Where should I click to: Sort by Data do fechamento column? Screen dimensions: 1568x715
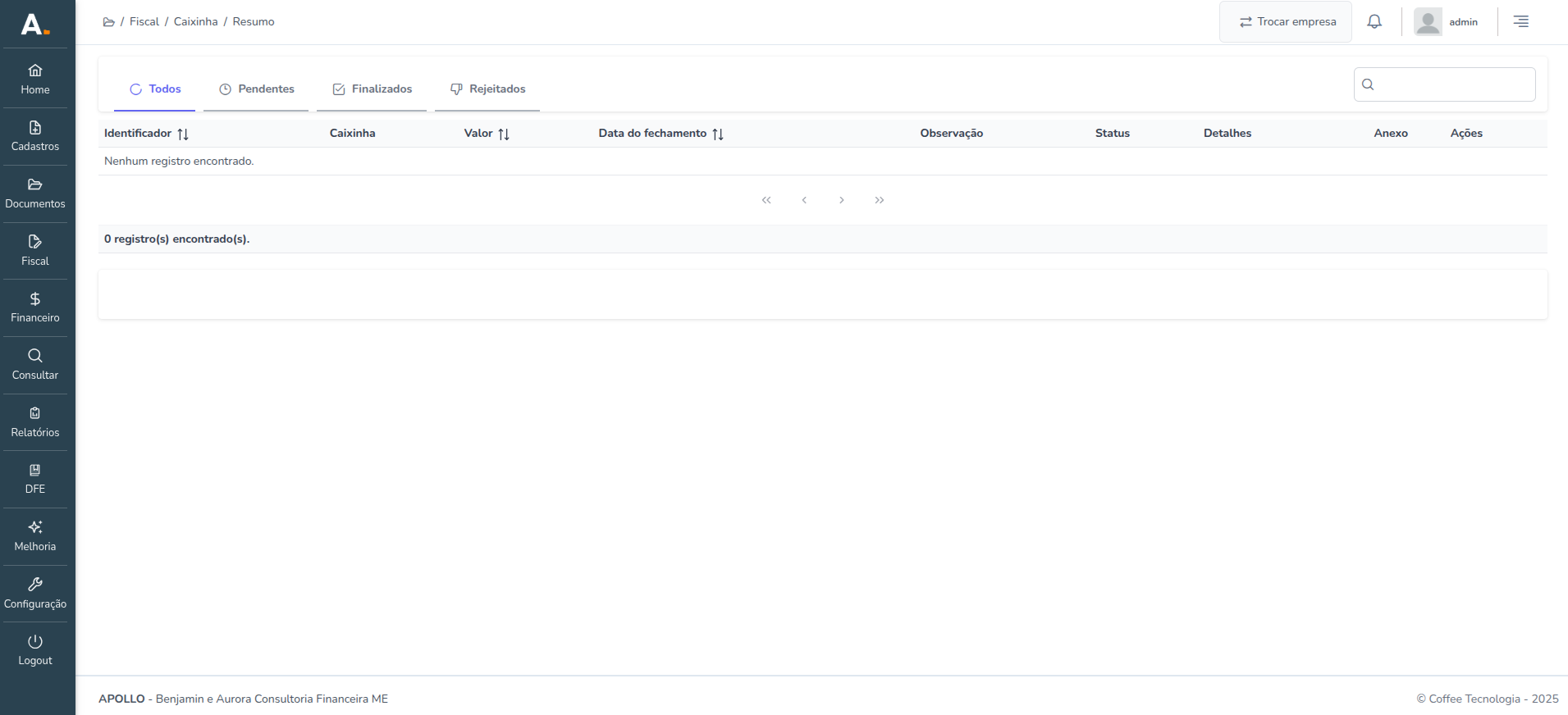point(717,134)
